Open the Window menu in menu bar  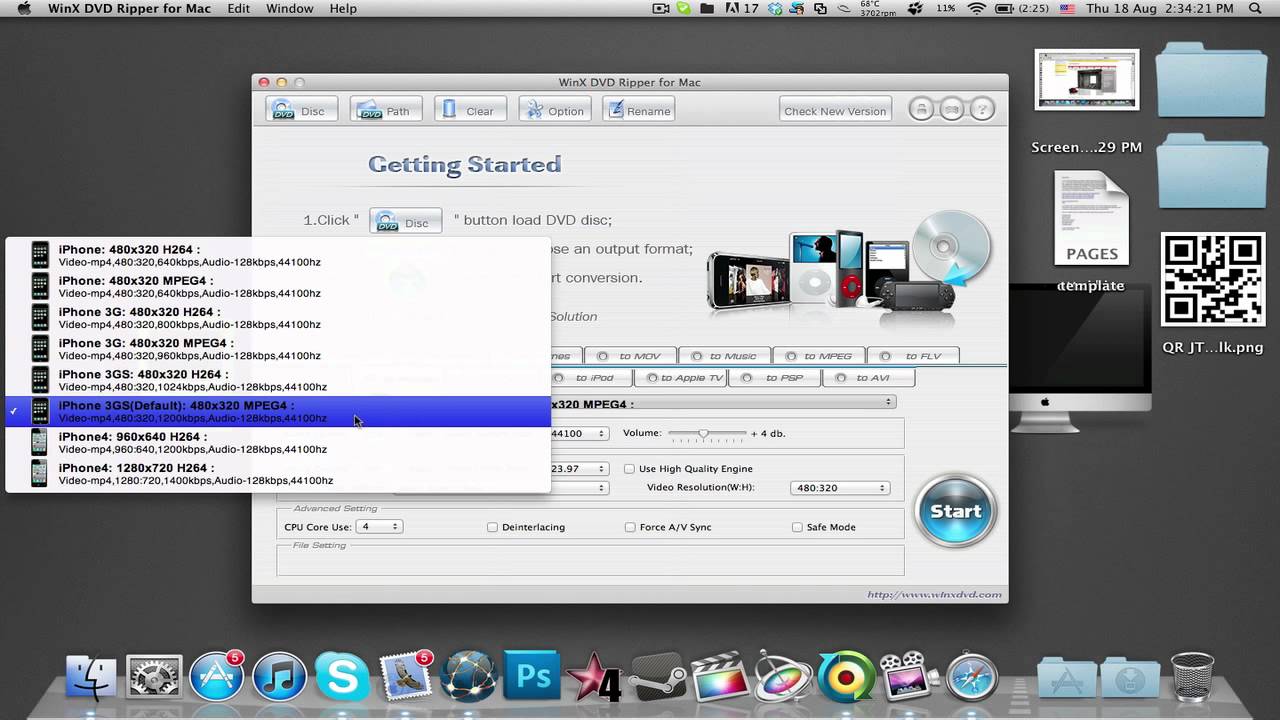pyautogui.click(x=291, y=9)
